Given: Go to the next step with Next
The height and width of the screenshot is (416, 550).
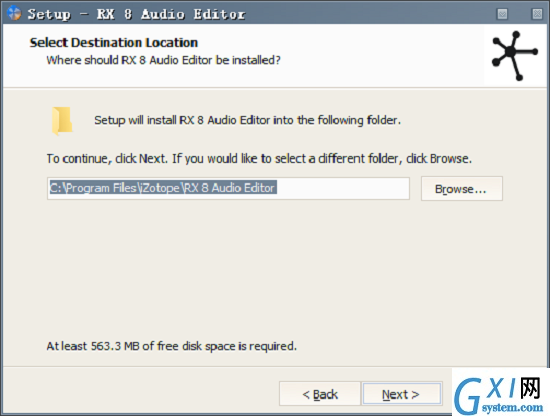Looking at the screenshot, I should tap(402, 394).
